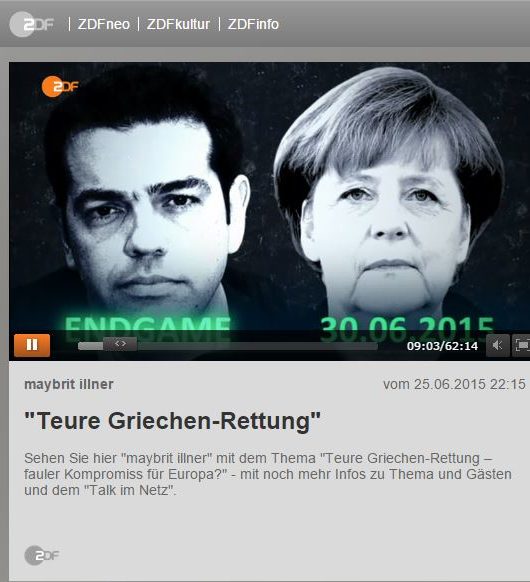The width and height of the screenshot is (530, 582).
Task: Pause the video with the orange button
Action: click(x=32, y=345)
